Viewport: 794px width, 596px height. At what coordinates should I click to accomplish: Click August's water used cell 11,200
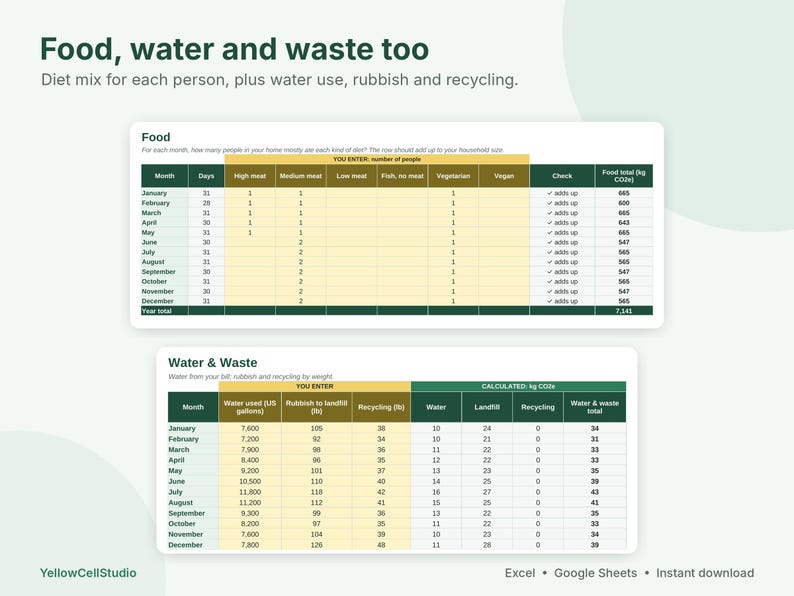tap(250, 503)
